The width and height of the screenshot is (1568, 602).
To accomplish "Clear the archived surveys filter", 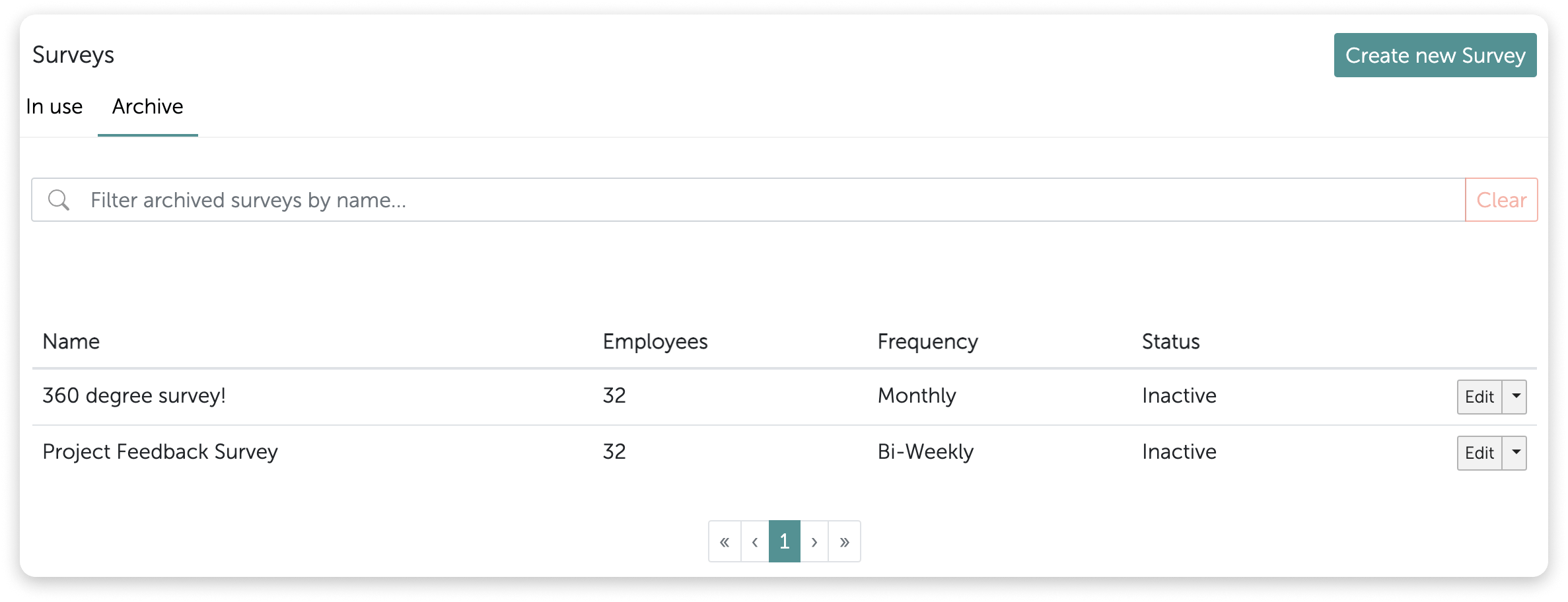I will 1501,200.
